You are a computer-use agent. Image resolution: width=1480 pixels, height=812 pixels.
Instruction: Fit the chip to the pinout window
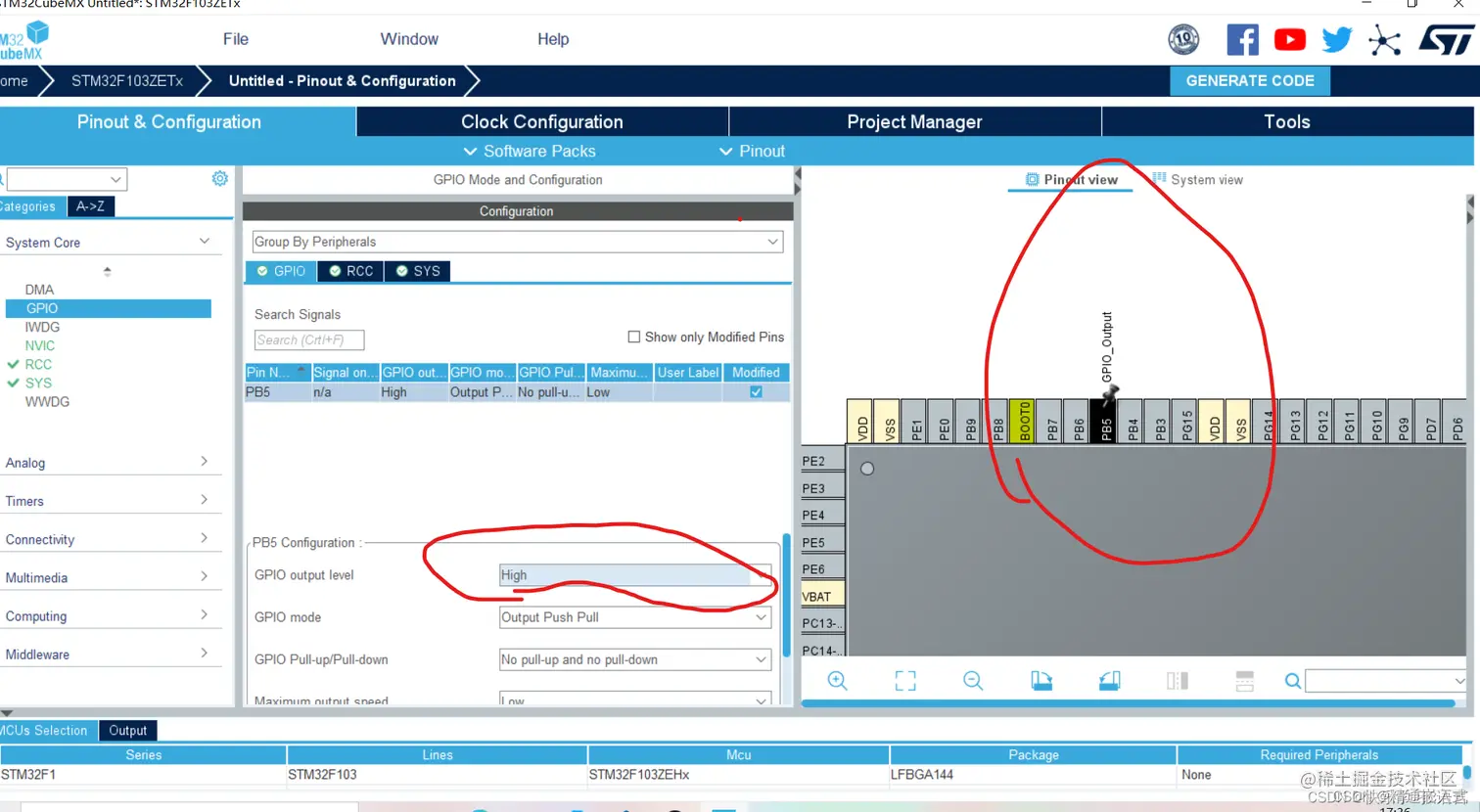tap(905, 681)
